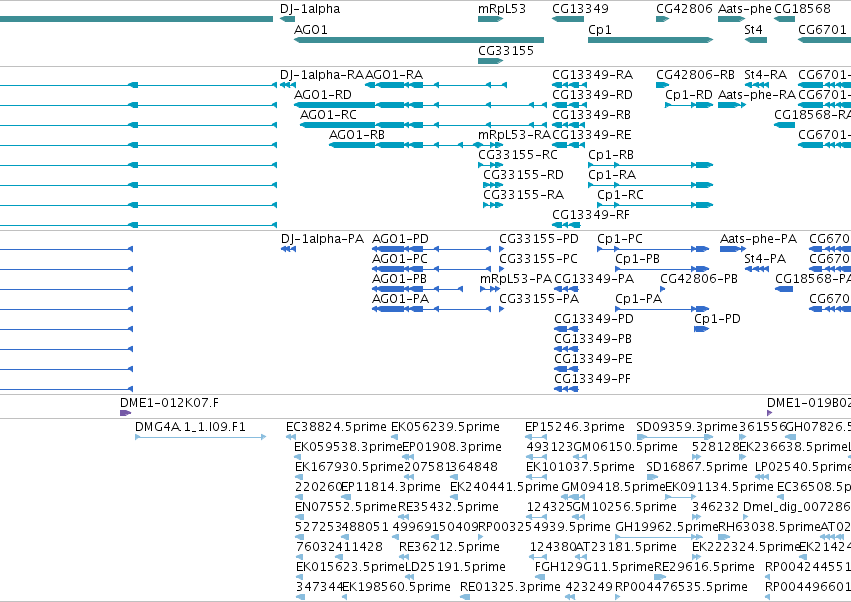Click transcript label 'CG33155-RD'

[x=523, y=175]
